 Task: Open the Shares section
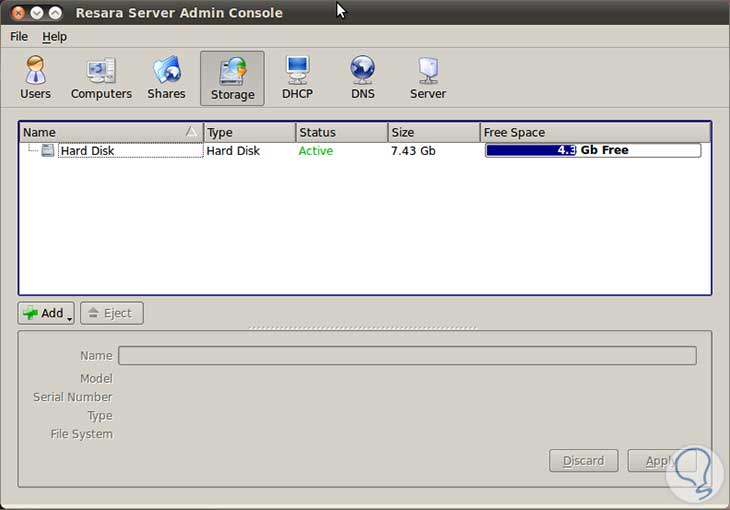(166, 78)
